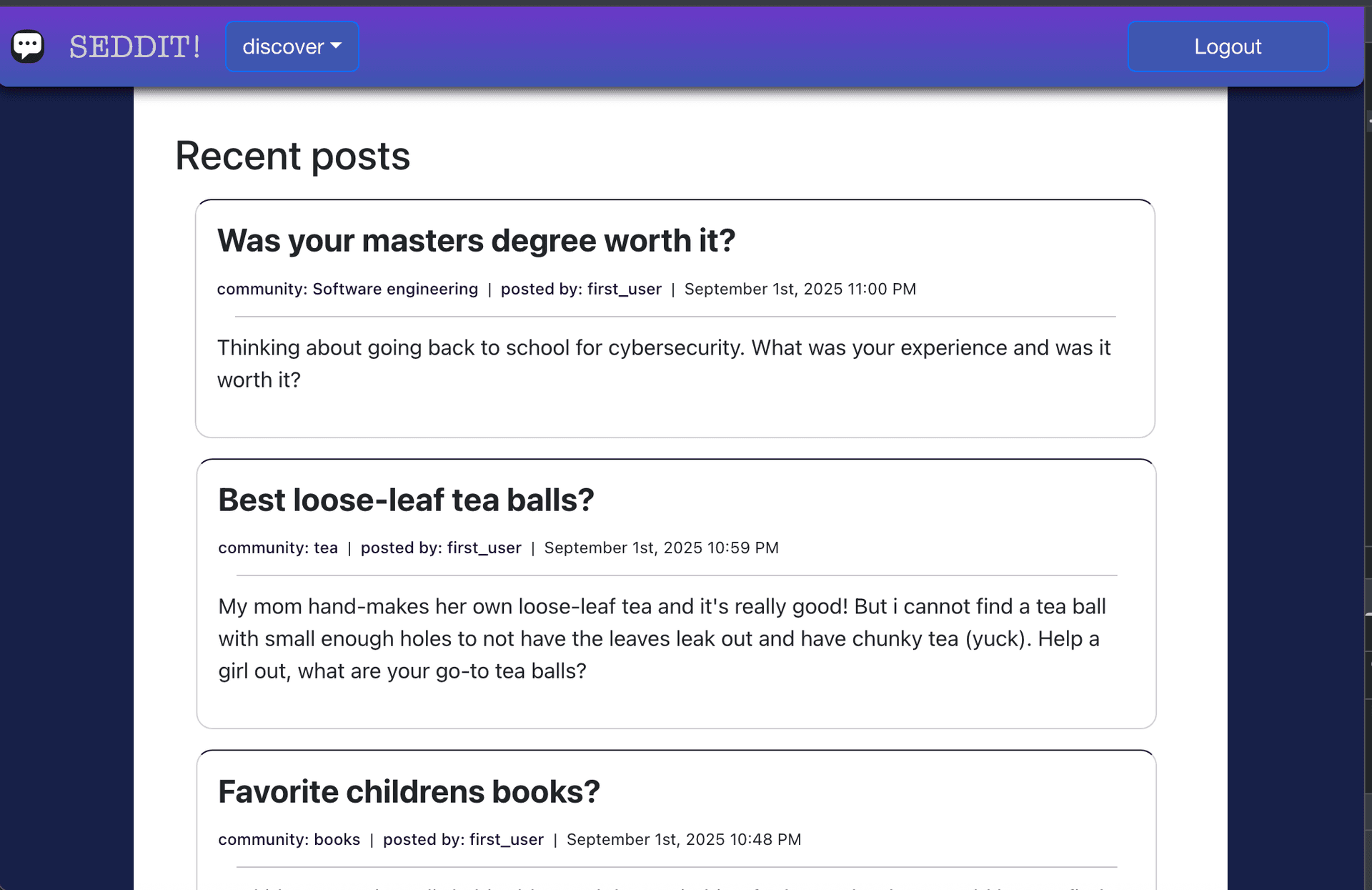Screen dimensions: 1372x890
Task: Go to the tea community
Action: (325, 548)
